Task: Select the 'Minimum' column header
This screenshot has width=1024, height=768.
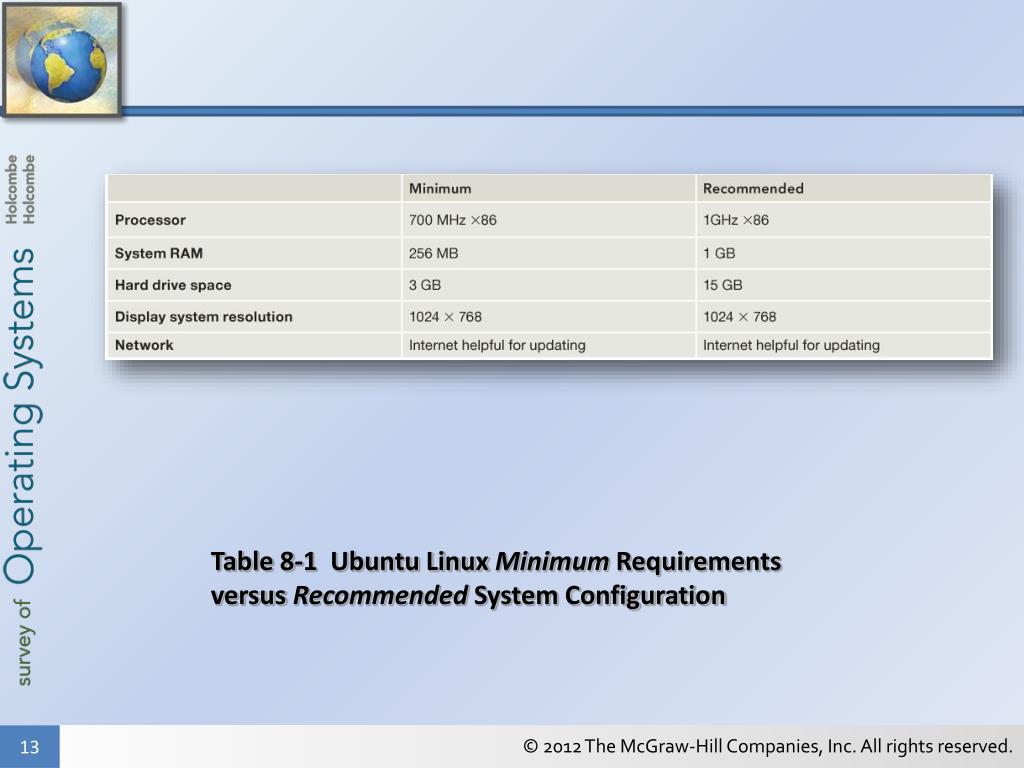Action: (x=440, y=189)
